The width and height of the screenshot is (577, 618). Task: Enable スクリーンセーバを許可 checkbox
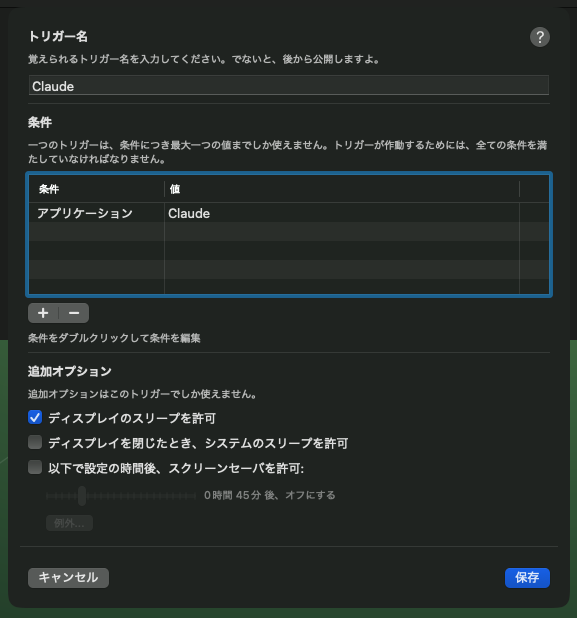pos(35,467)
